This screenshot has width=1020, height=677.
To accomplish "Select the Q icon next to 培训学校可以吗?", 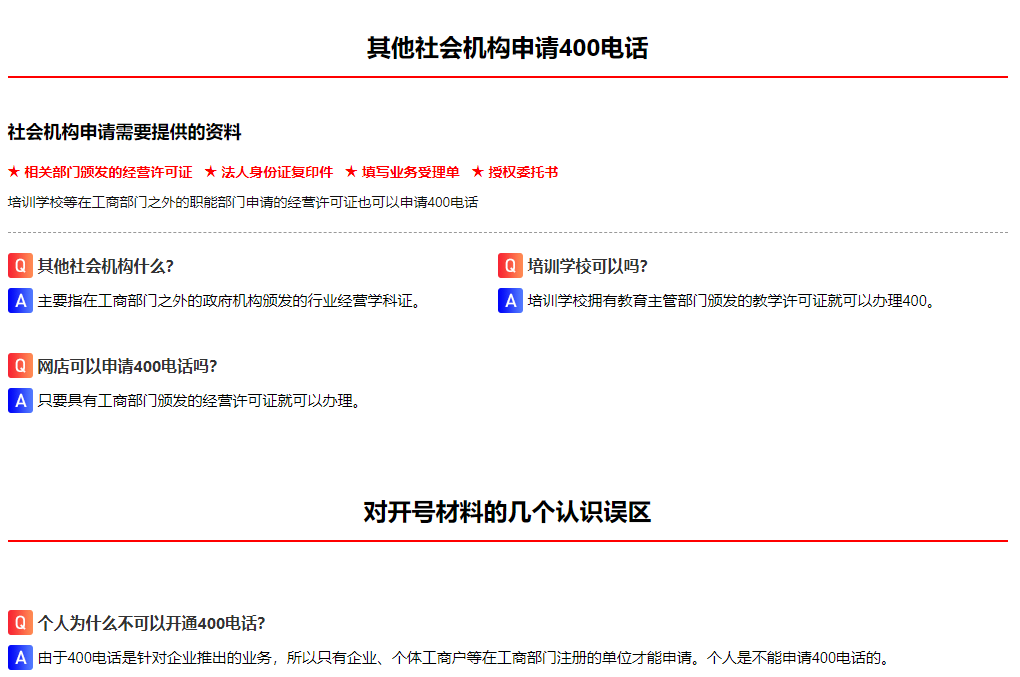I will (x=510, y=266).
